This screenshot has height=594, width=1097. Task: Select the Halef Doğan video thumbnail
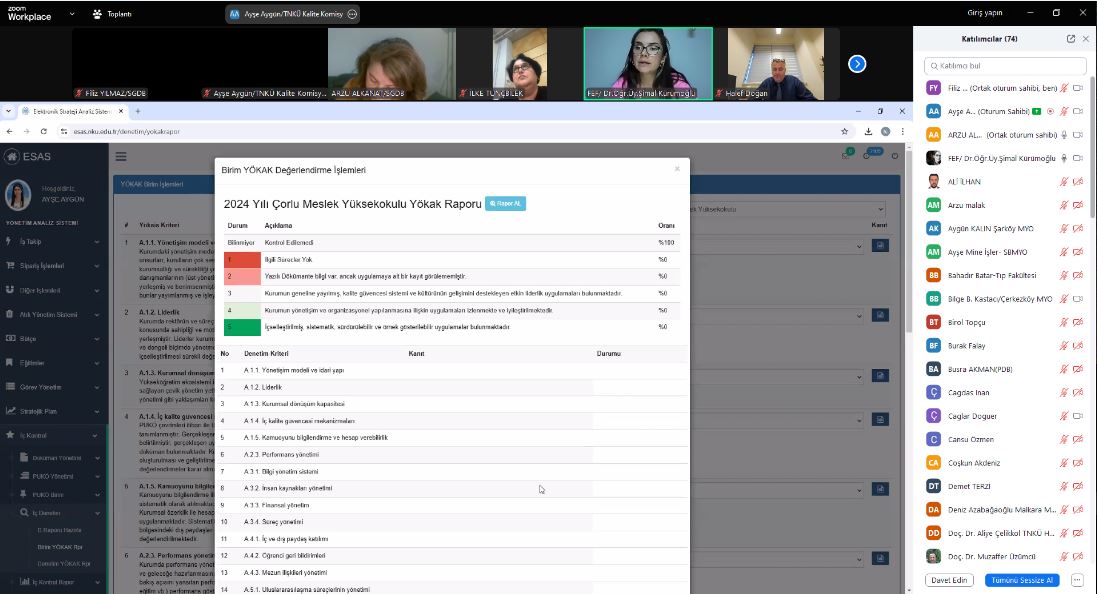[776, 63]
